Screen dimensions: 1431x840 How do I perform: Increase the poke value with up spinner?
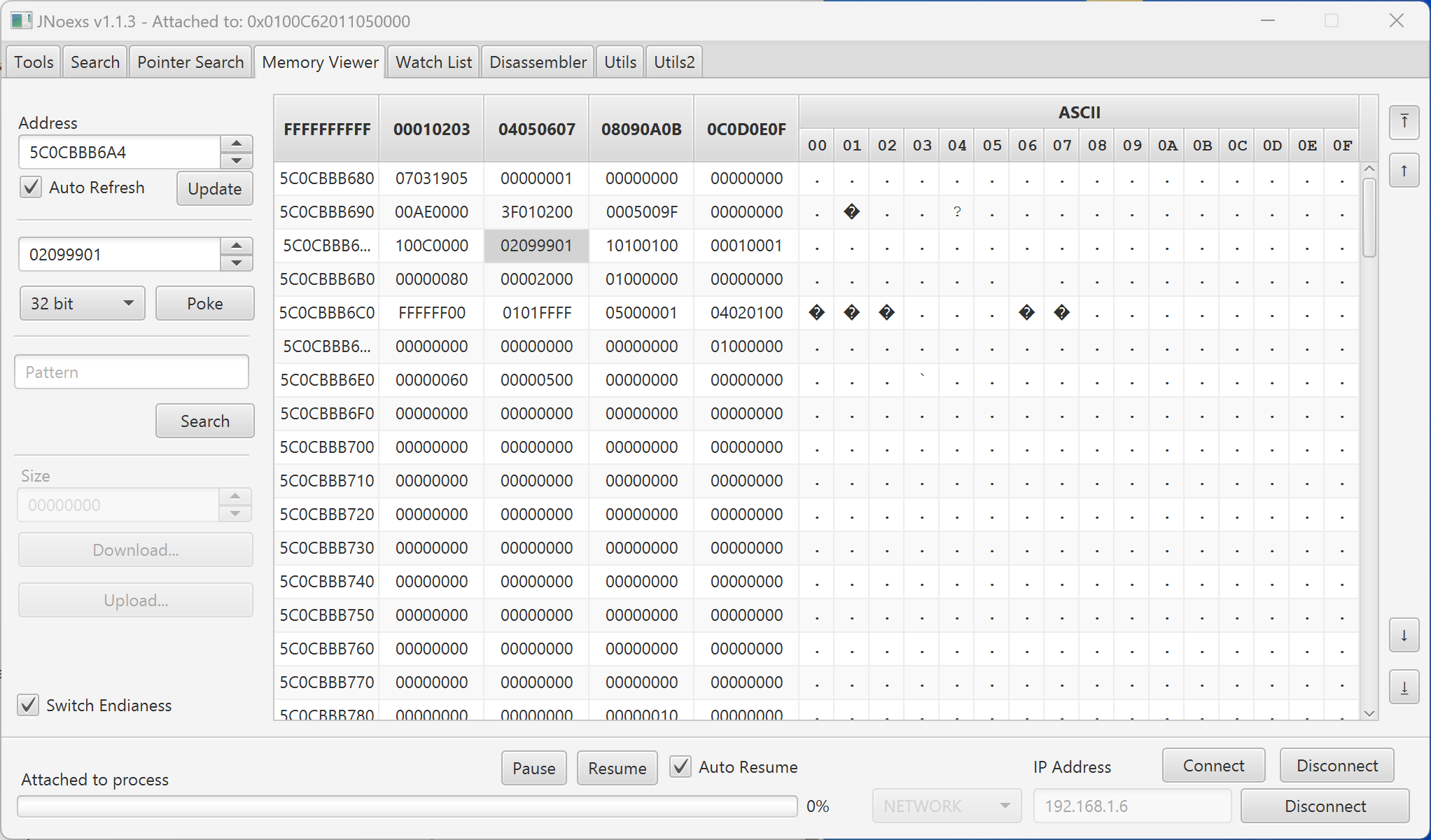pyautogui.click(x=237, y=246)
